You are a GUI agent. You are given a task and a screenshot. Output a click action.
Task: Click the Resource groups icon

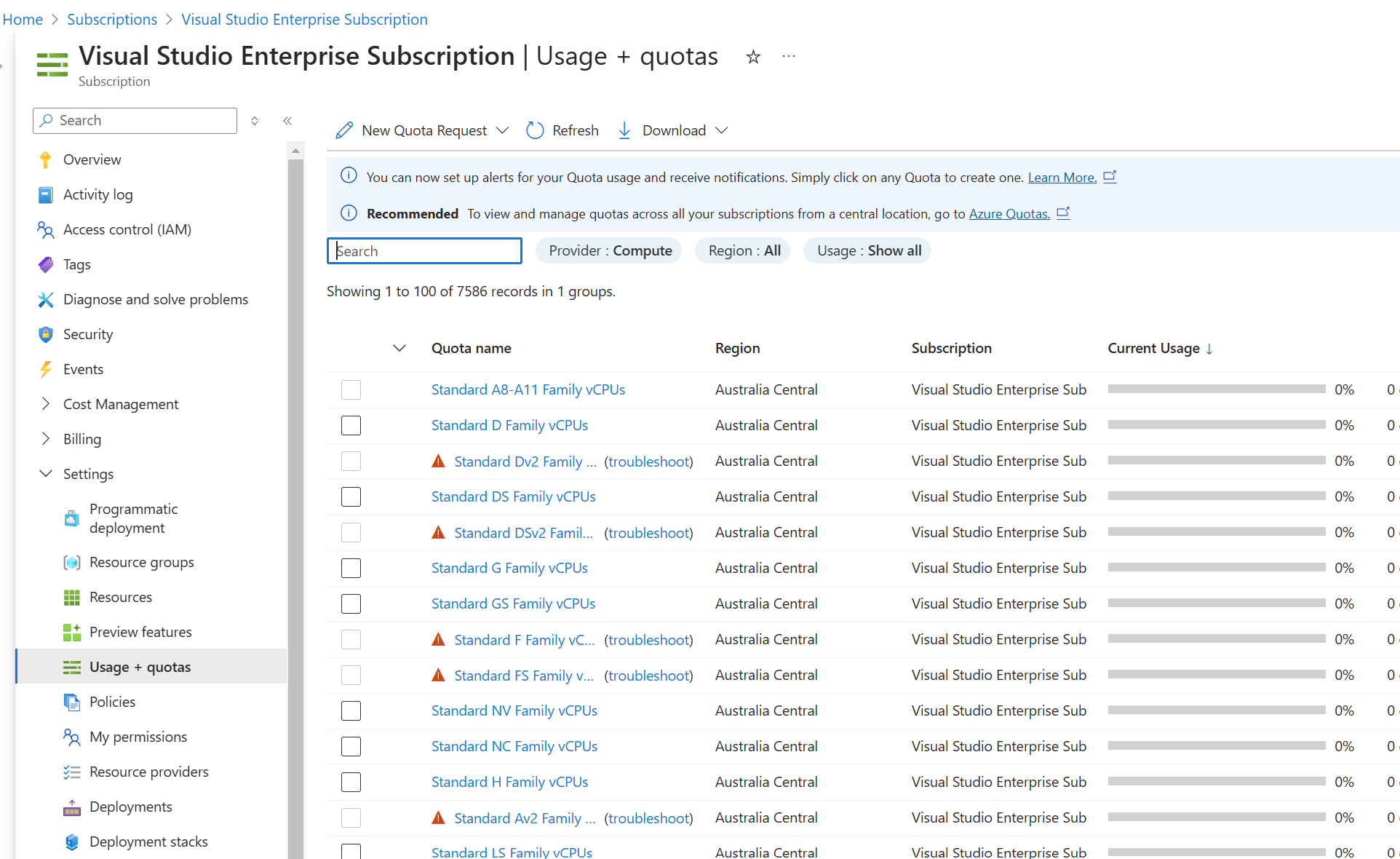click(x=71, y=562)
